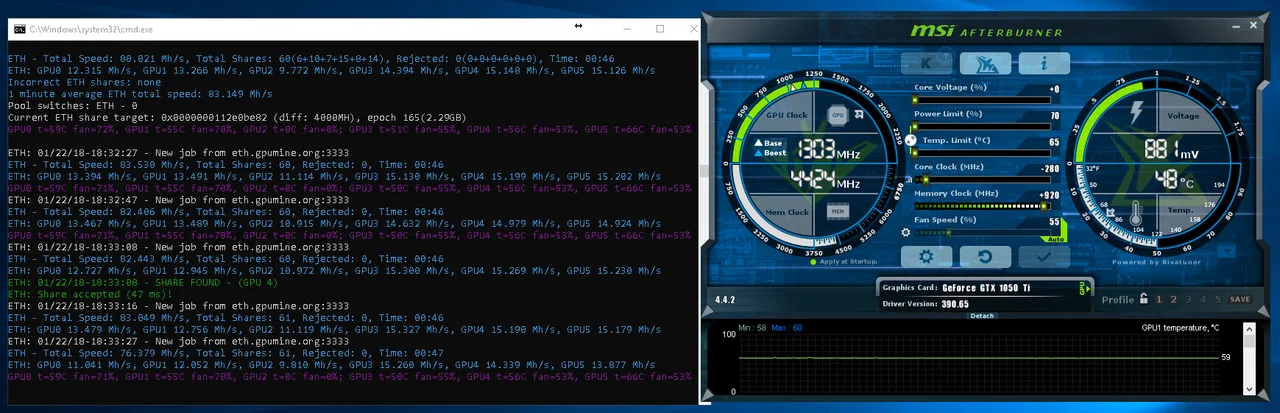Screen dimensions: 1280x413
Task: Click the MEM chip icon beside Mem Clock
Action: coord(838,211)
